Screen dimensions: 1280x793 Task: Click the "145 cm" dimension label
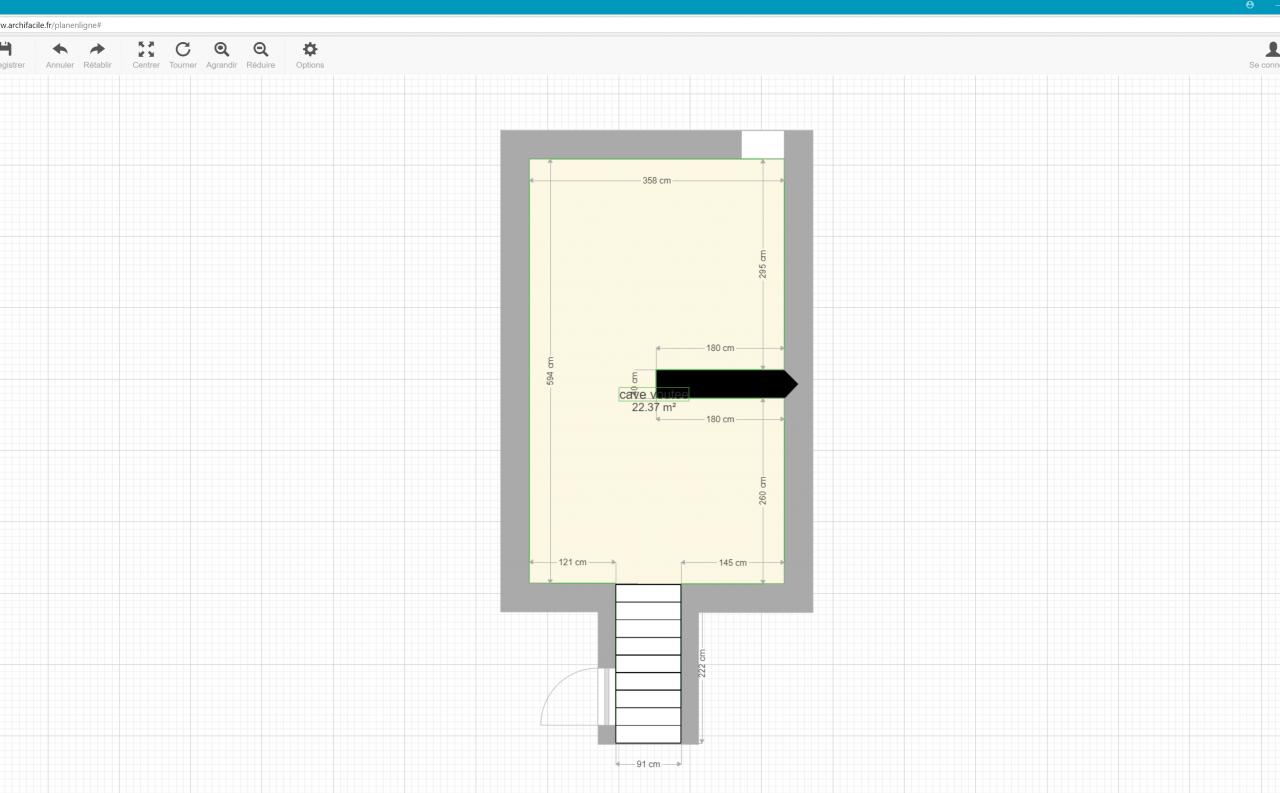733,563
